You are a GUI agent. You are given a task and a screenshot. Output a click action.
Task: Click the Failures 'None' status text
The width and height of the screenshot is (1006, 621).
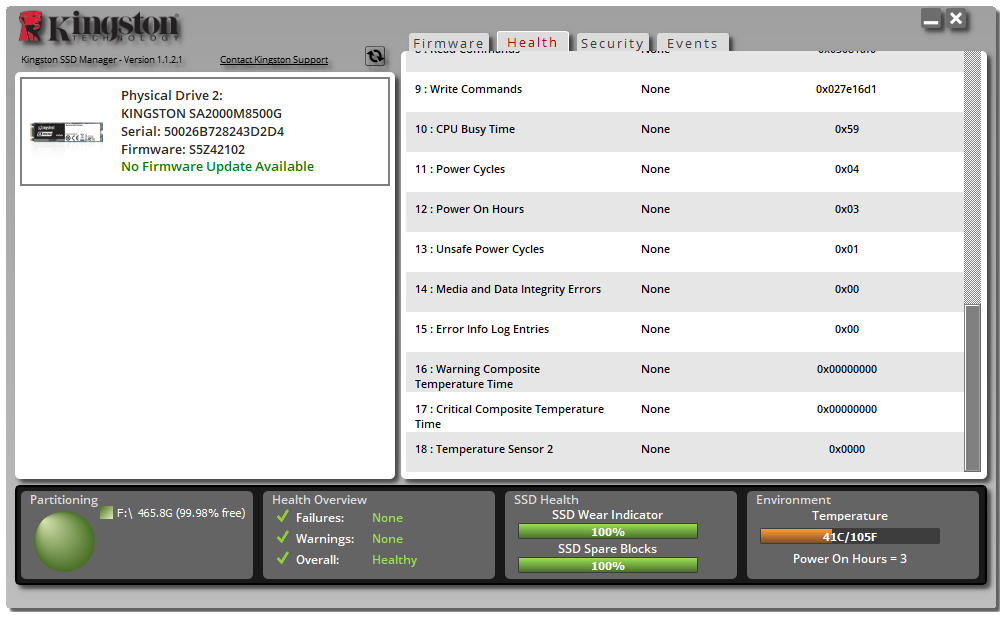pos(388,518)
